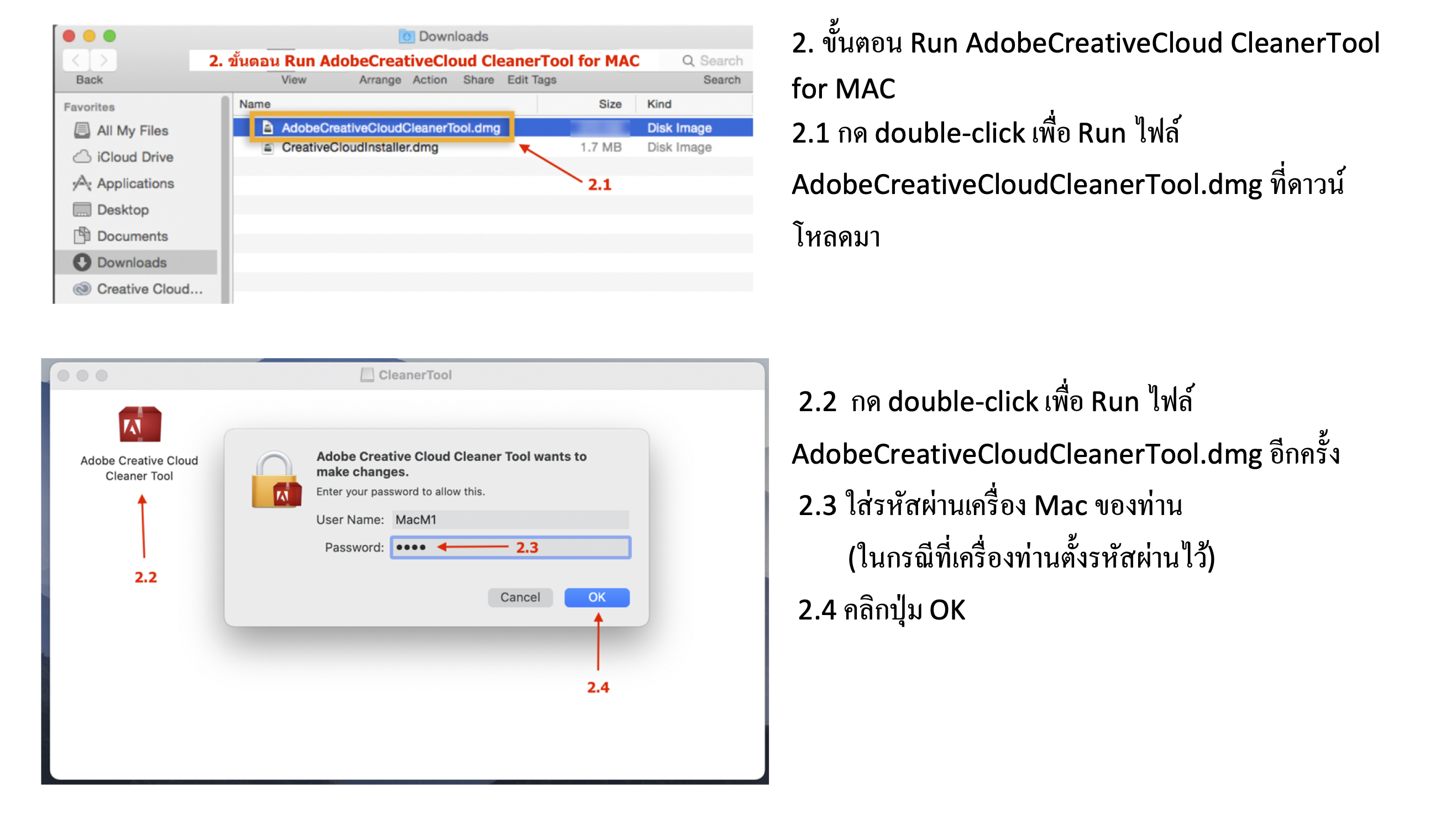Open Adobe Creative Cloud Cleaner Tool icon
Image resolution: width=1456 pixels, height=819 pixels.
(140, 425)
